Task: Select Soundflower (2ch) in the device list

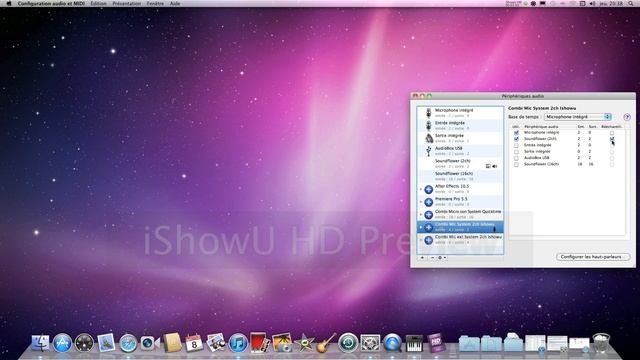Action: tap(460, 164)
